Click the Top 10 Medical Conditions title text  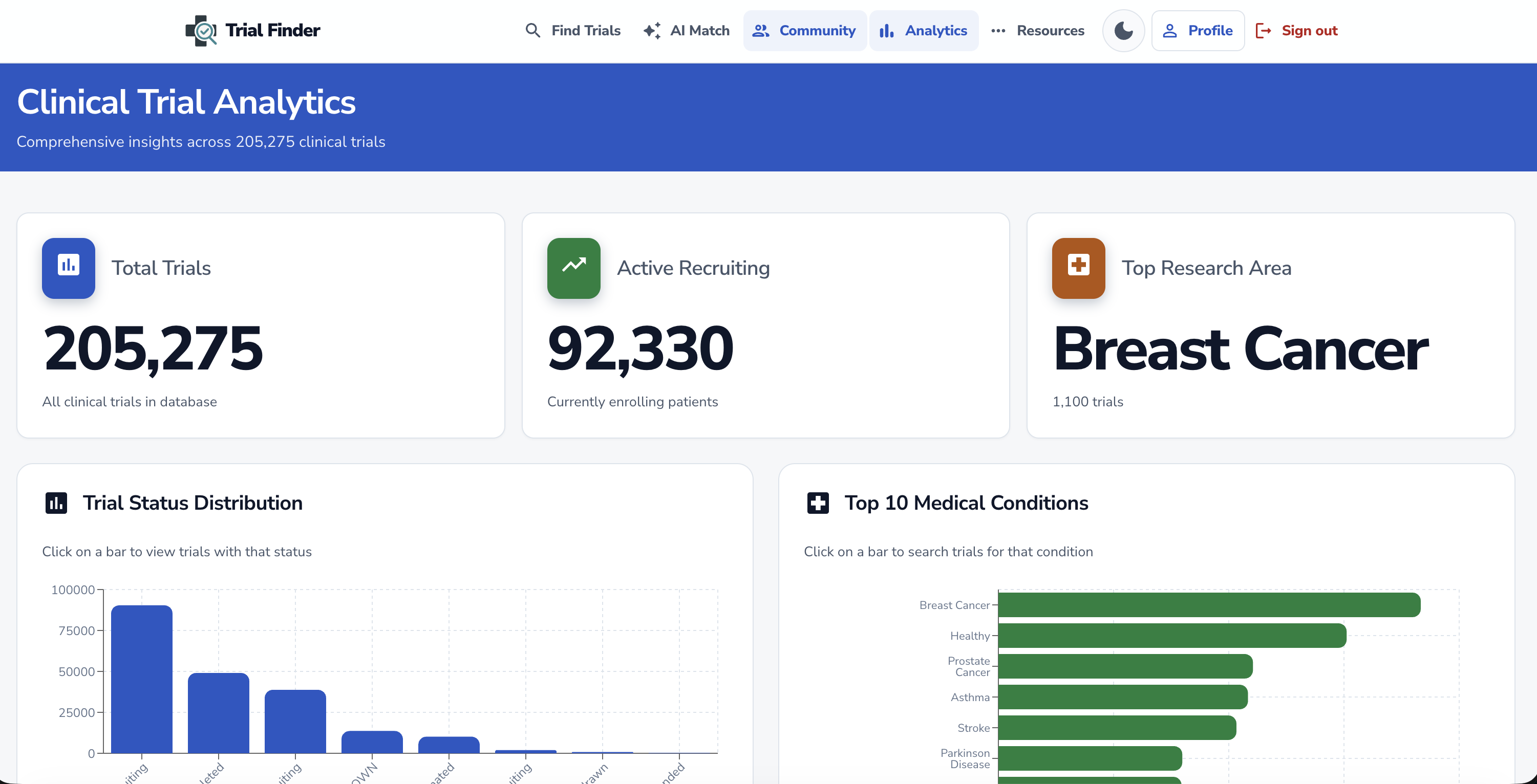pos(967,503)
